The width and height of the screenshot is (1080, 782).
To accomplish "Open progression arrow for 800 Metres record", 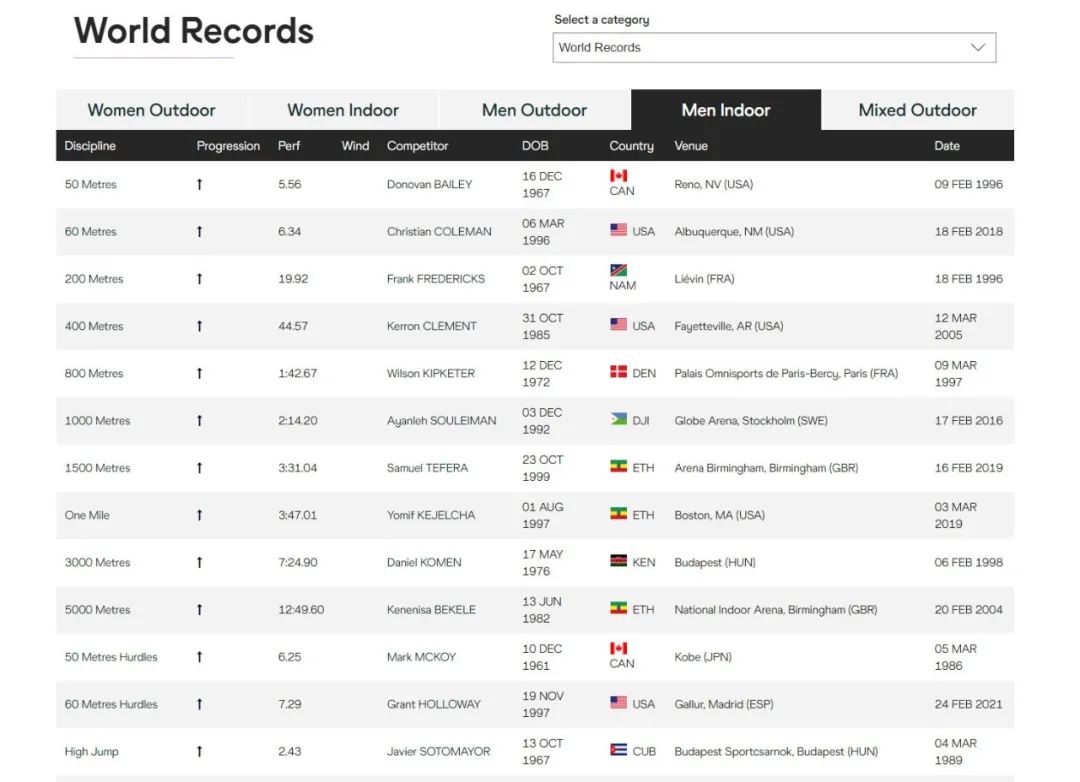I will tap(199, 373).
